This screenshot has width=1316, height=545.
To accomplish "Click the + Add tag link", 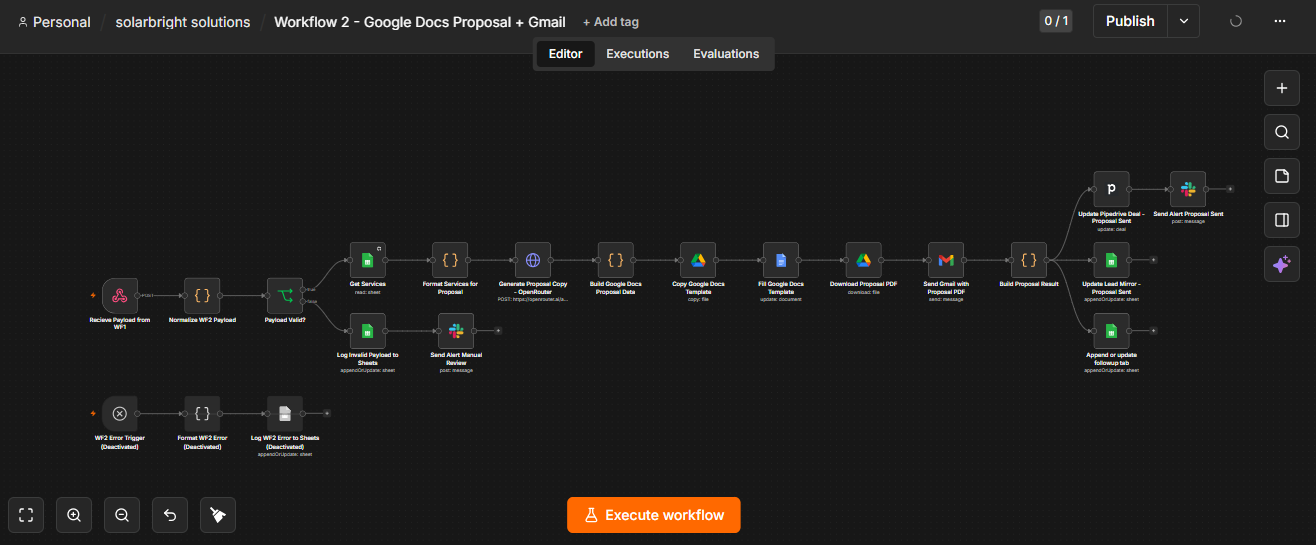I will pyautogui.click(x=611, y=22).
